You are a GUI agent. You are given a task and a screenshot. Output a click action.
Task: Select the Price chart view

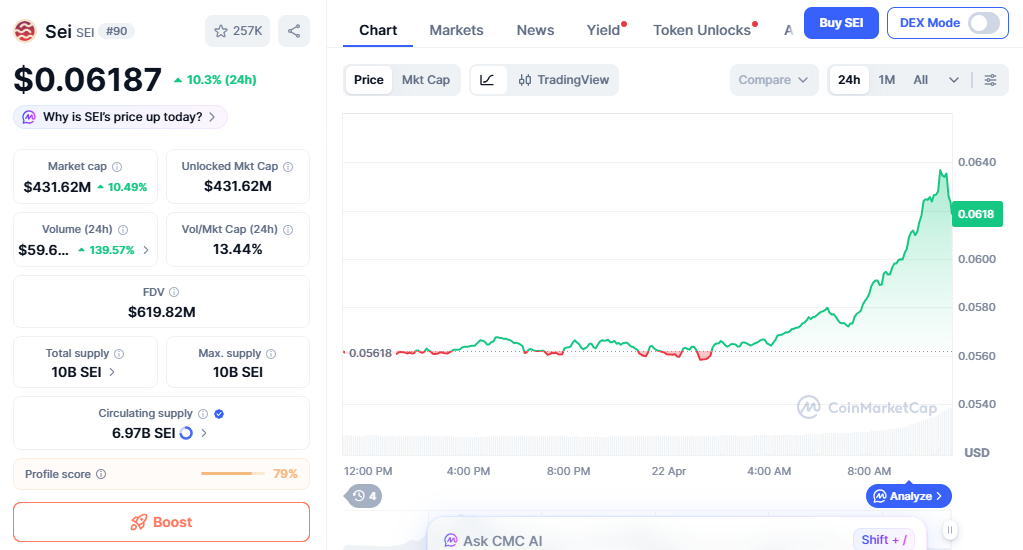tap(369, 80)
